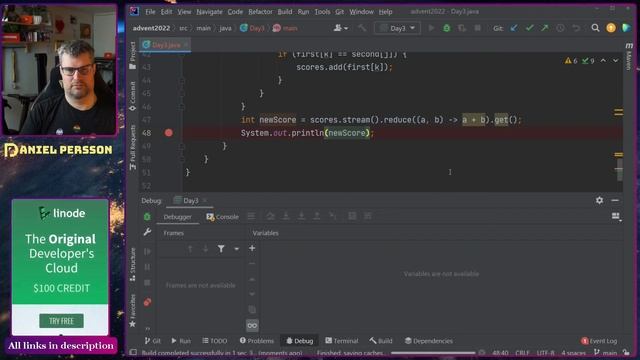Go to previous highlighted error arrow
640x360 pixels.
click(x=603, y=60)
